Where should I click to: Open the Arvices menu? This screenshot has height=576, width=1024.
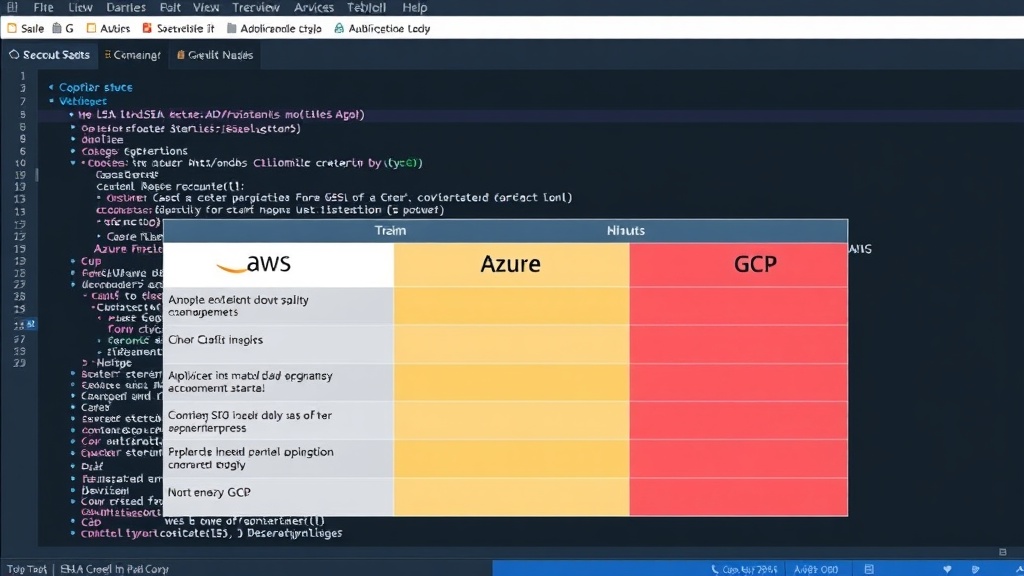(313, 7)
